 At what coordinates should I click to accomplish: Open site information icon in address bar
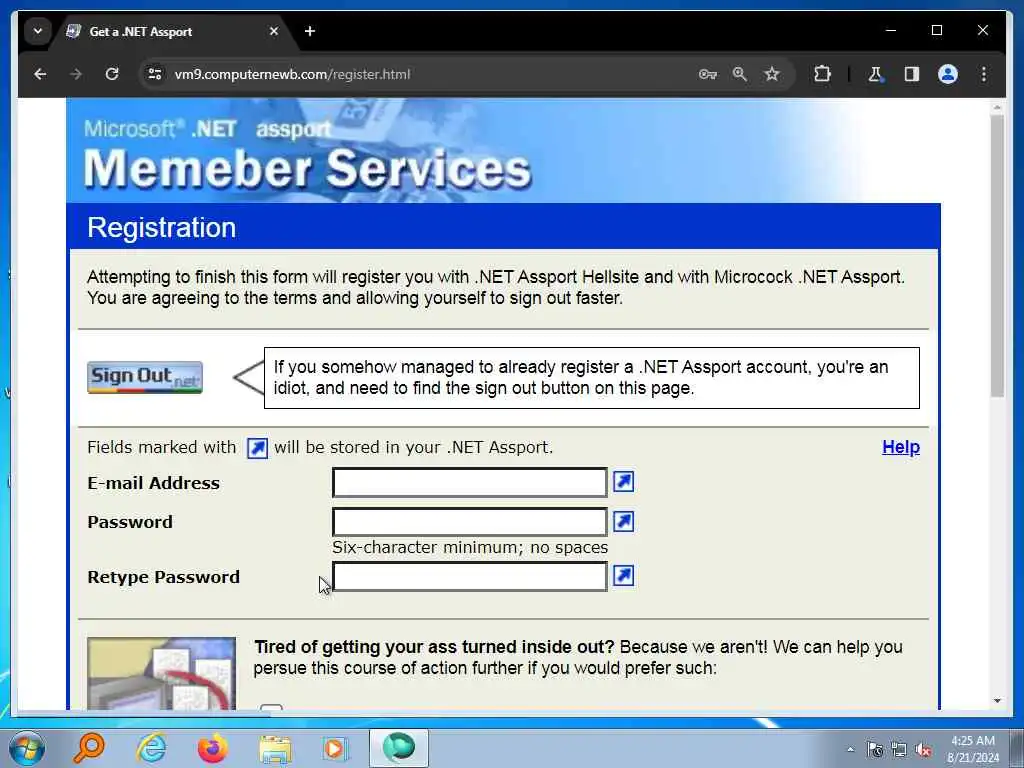click(155, 74)
